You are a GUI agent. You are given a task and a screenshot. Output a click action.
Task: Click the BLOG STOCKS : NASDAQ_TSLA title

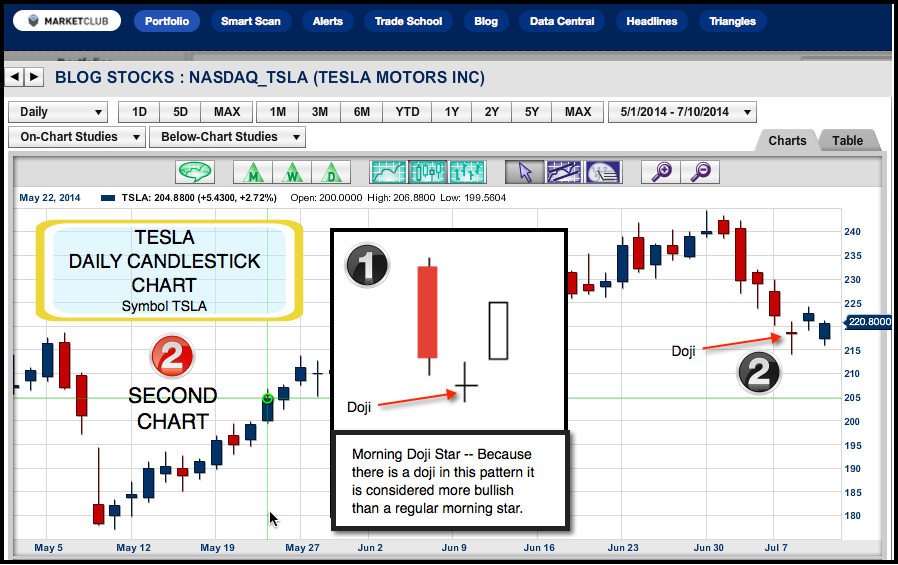click(x=270, y=77)
